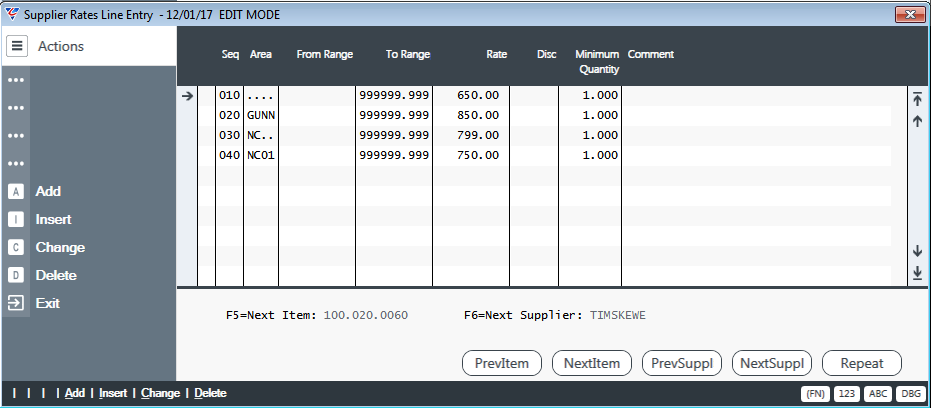
Task: Select the PrevSuppl button
Action: pyautogui.click(x=682, y=363)
